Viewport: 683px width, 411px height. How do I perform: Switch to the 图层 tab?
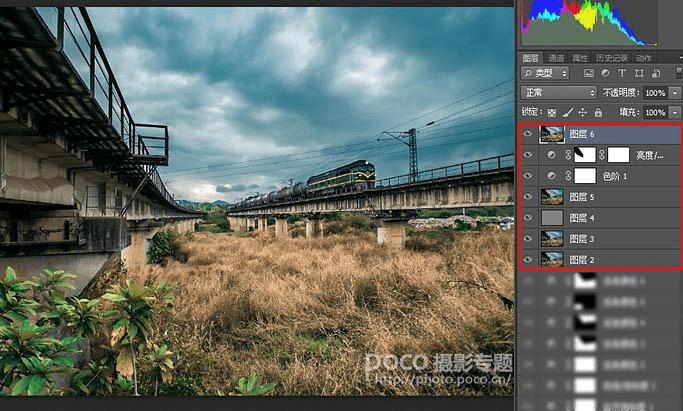531,58
